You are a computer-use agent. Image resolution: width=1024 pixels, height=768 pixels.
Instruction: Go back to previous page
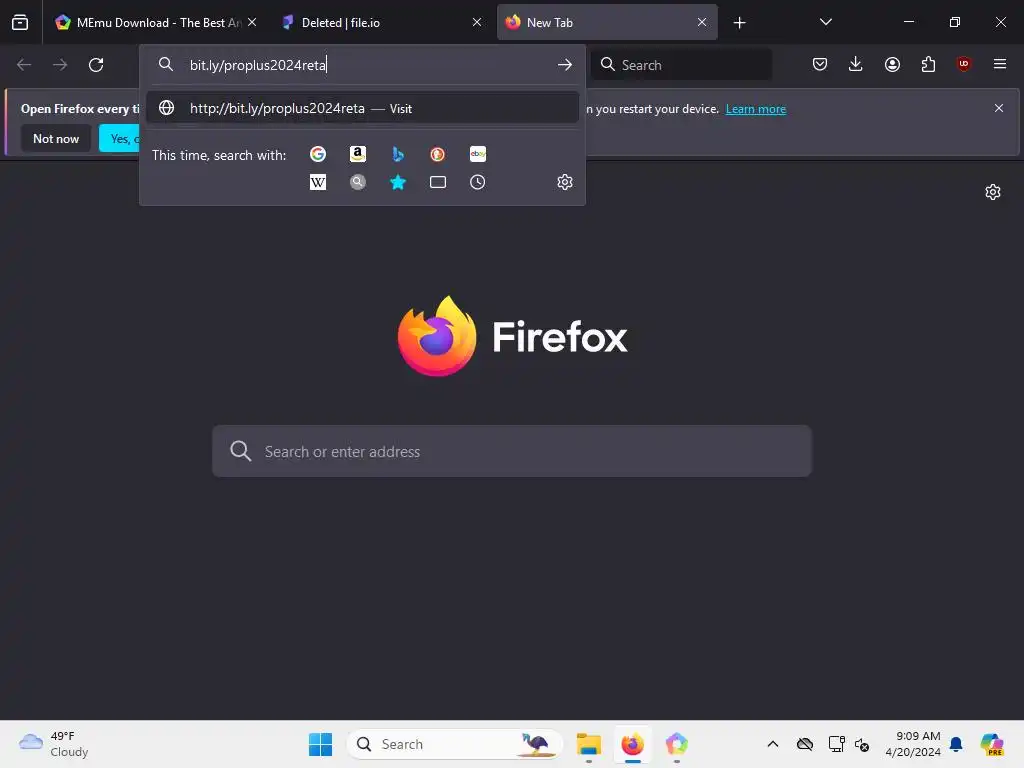coord(24,65)
